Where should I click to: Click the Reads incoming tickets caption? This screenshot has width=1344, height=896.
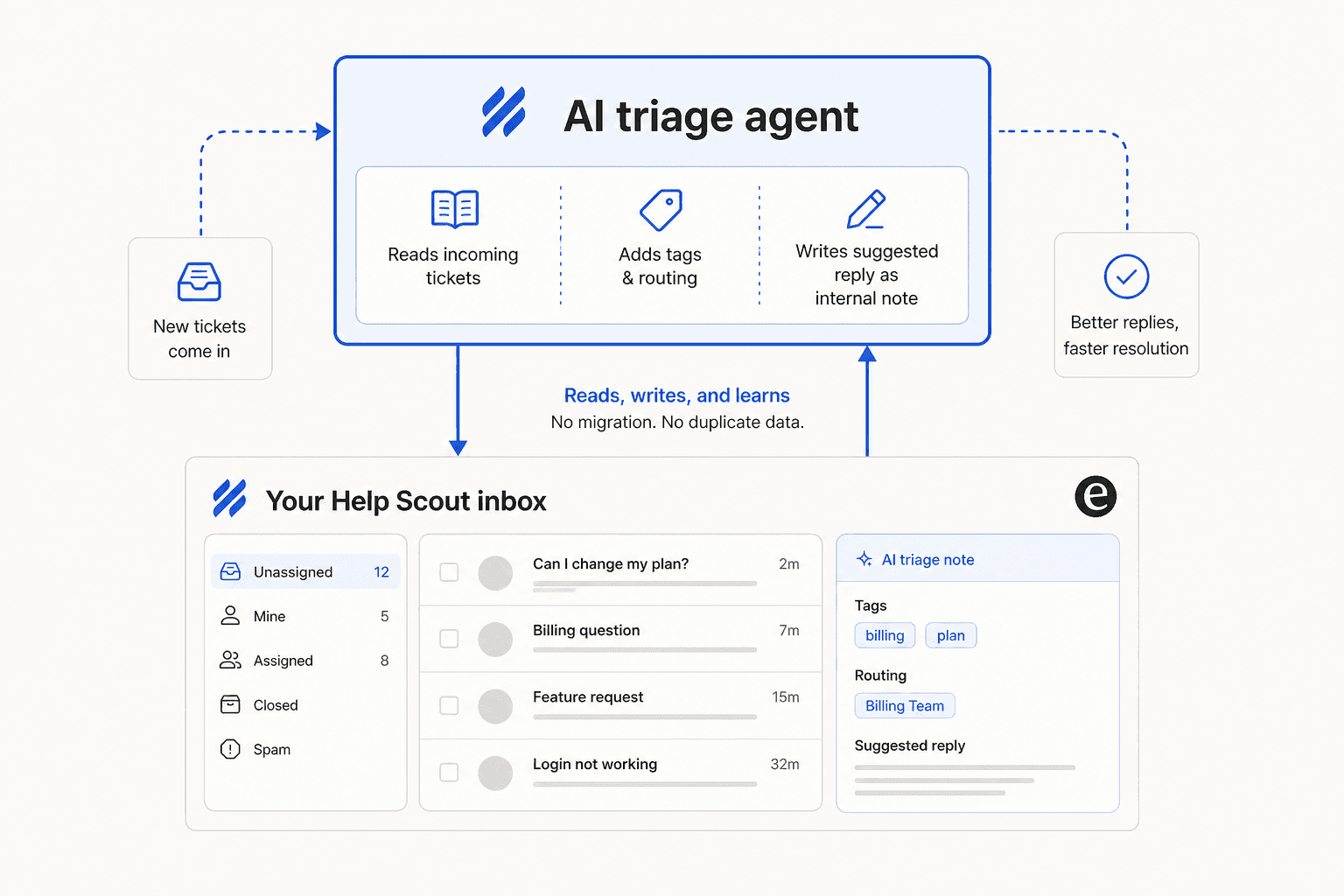point(453,266)
